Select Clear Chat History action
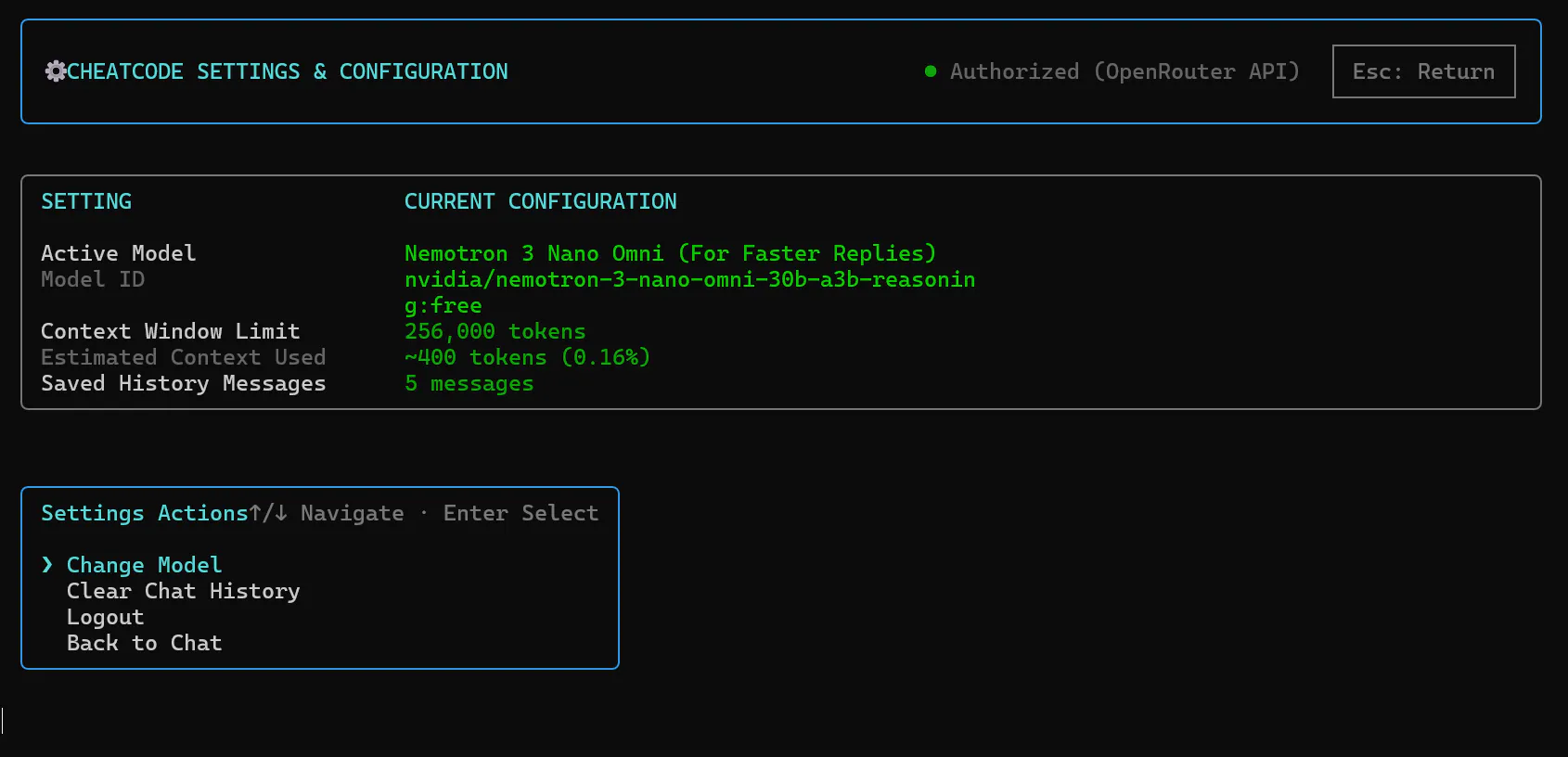The image size is (1568, 757). point(183,591)
